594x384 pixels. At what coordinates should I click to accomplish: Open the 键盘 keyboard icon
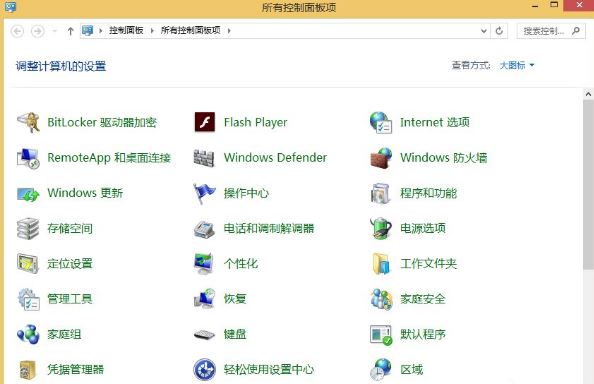(x=204, y=335)
